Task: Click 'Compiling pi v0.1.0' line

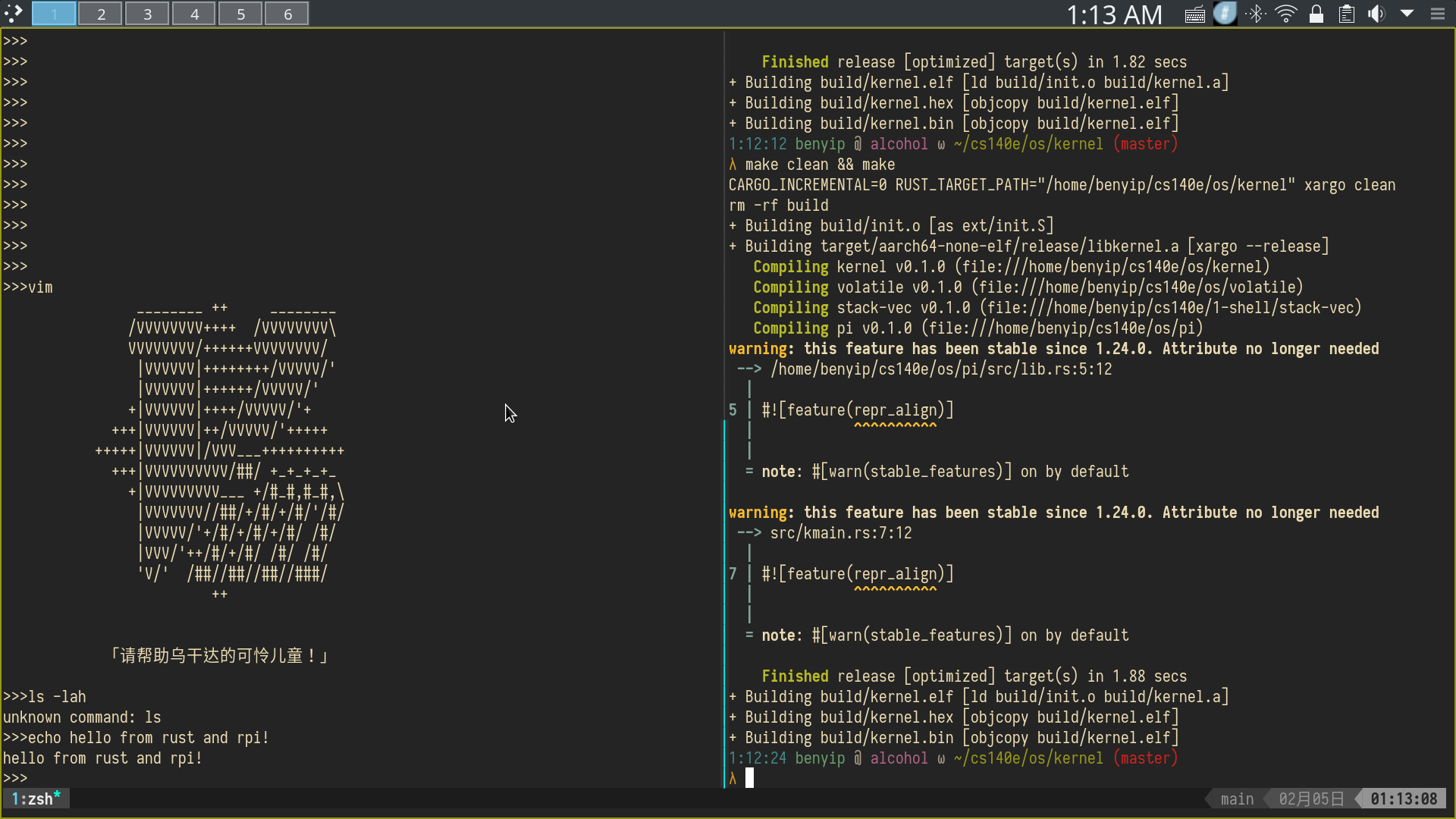Action: point(978,328)
